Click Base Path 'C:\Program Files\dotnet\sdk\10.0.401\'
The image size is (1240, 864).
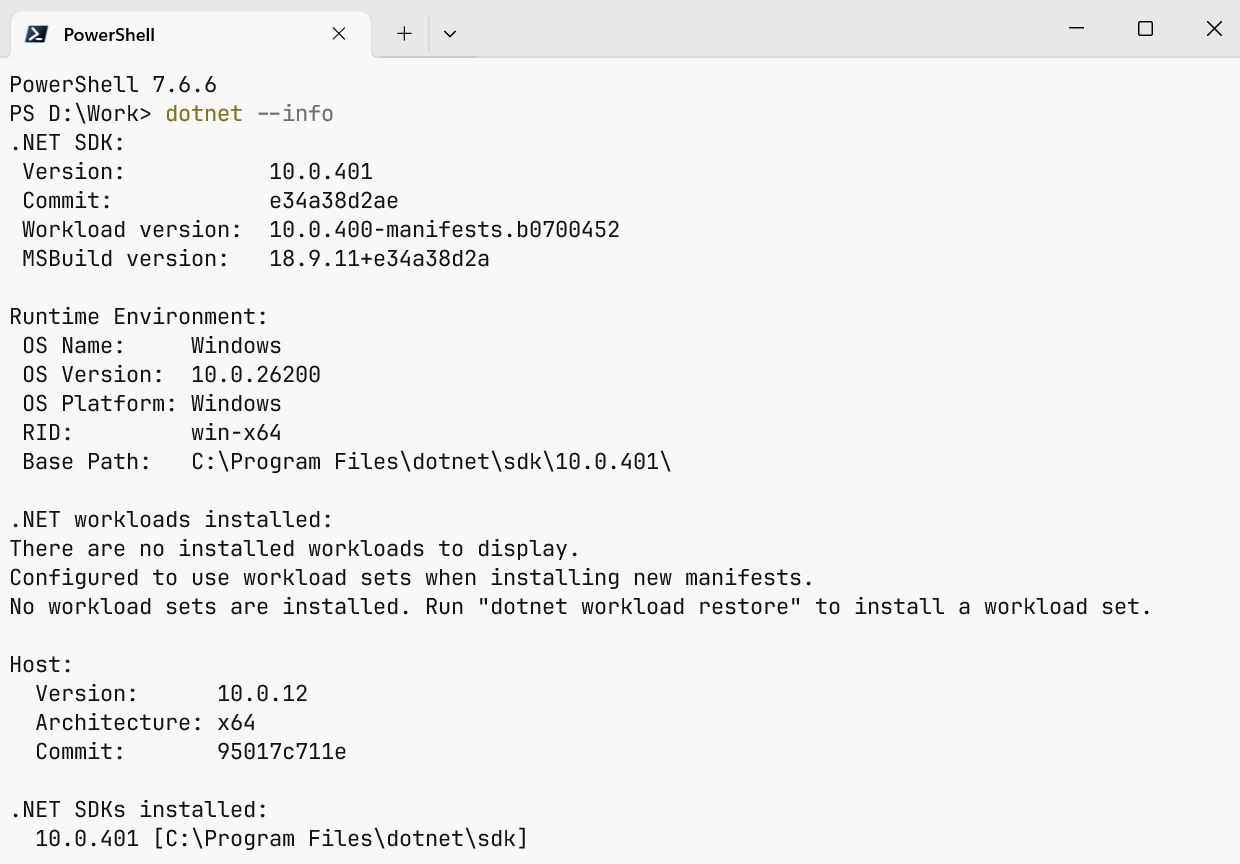pyautogui.click(x=431, y=462)
